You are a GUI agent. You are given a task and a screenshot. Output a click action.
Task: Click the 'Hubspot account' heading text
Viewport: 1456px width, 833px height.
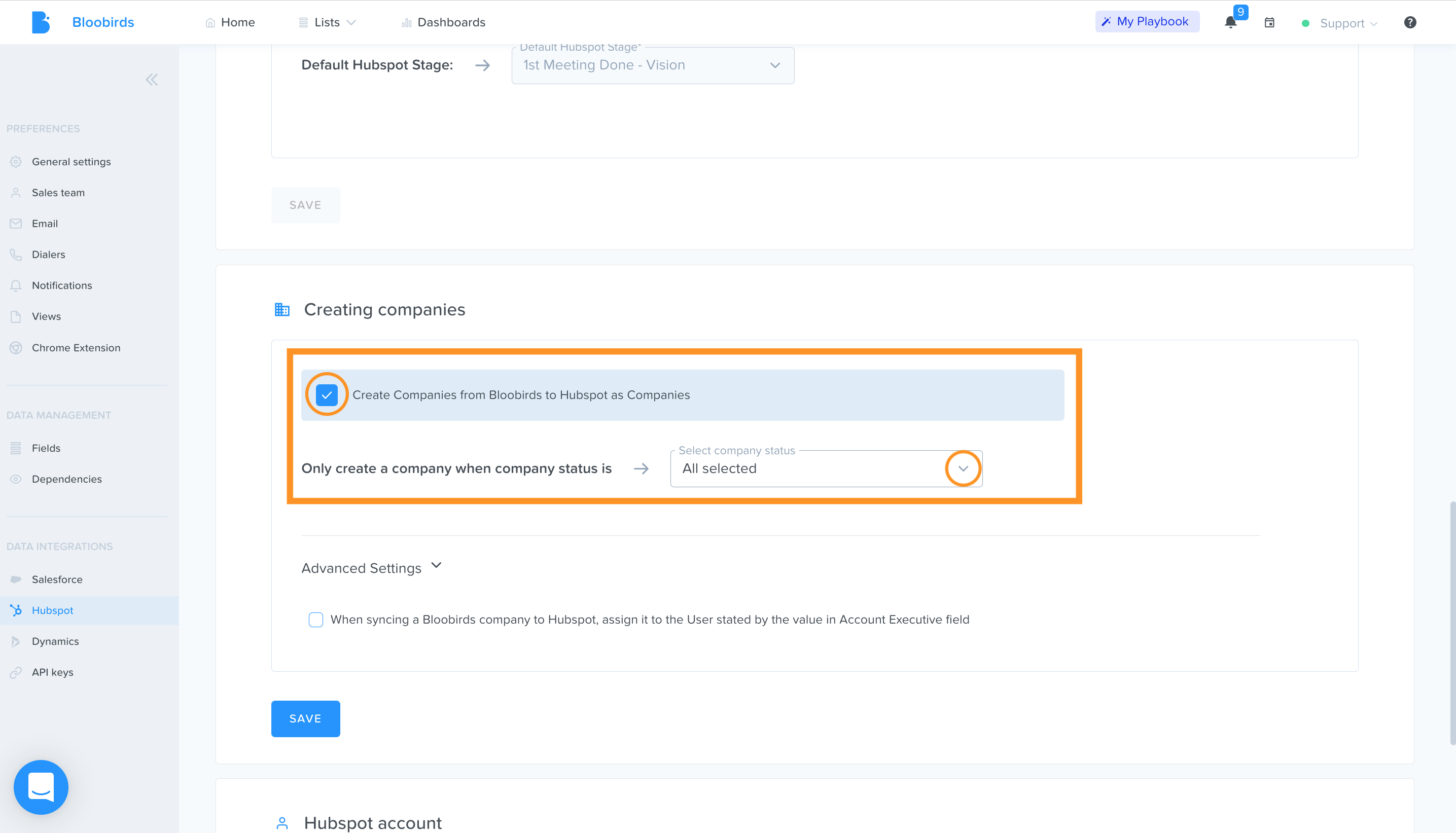tap(372, 823)
